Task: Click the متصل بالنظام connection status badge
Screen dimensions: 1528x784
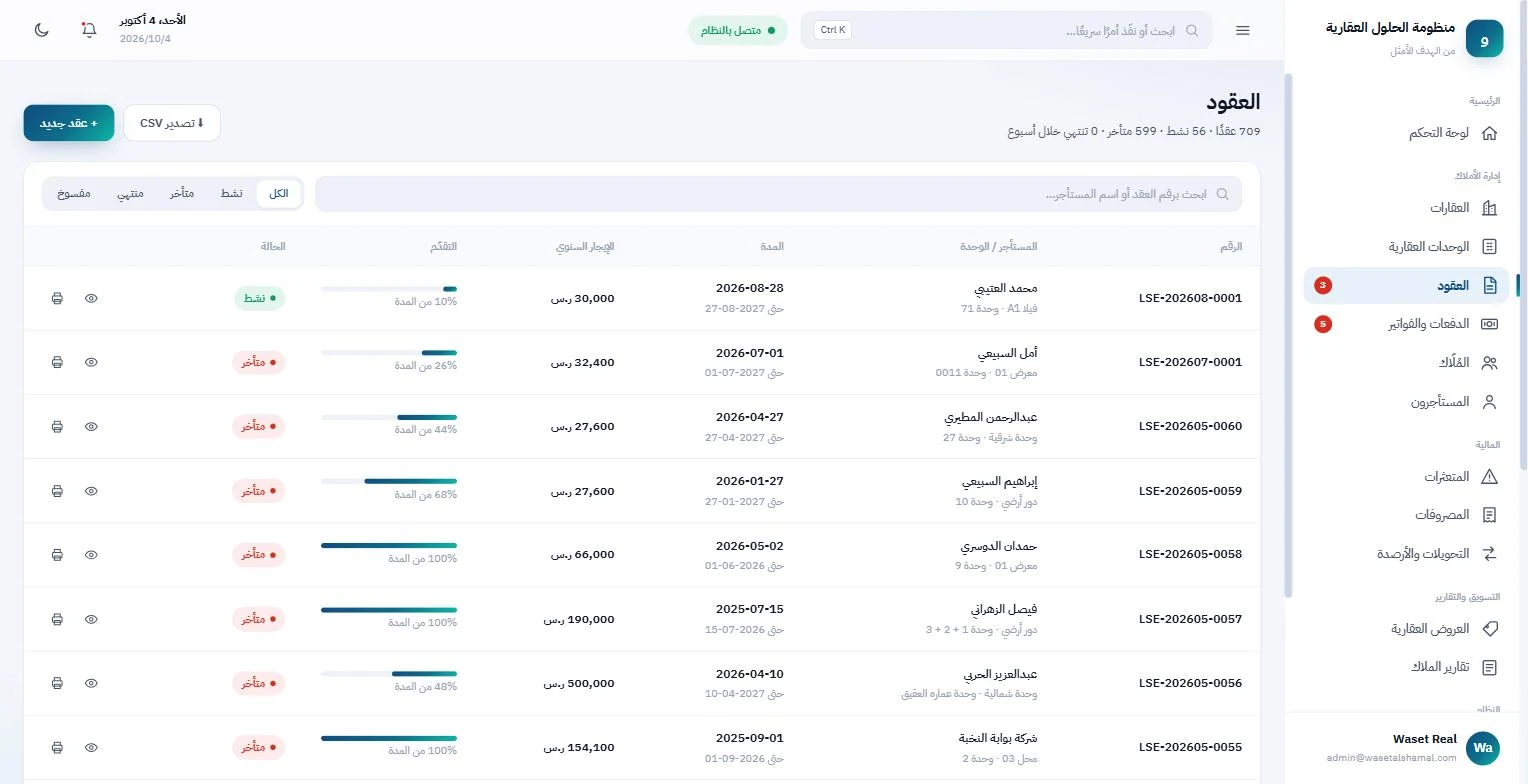Action: pos(738,30)
